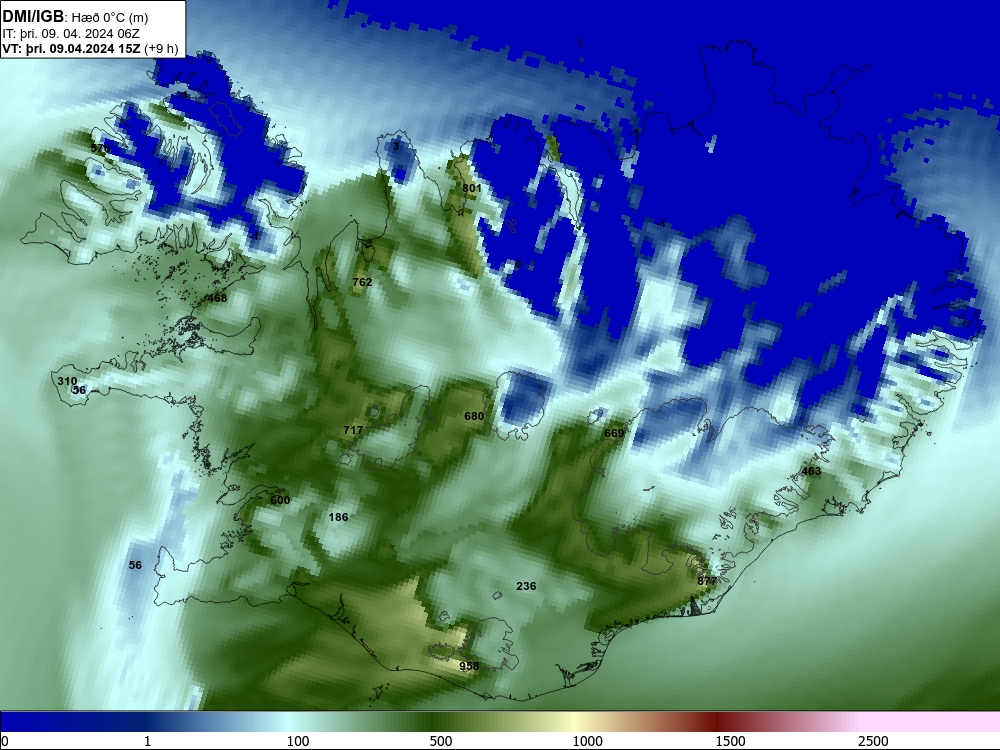This screenshot has width=1000, height=750.
Task: Click the 500 tick label on the color scale
Action: (x=441, y=741)
